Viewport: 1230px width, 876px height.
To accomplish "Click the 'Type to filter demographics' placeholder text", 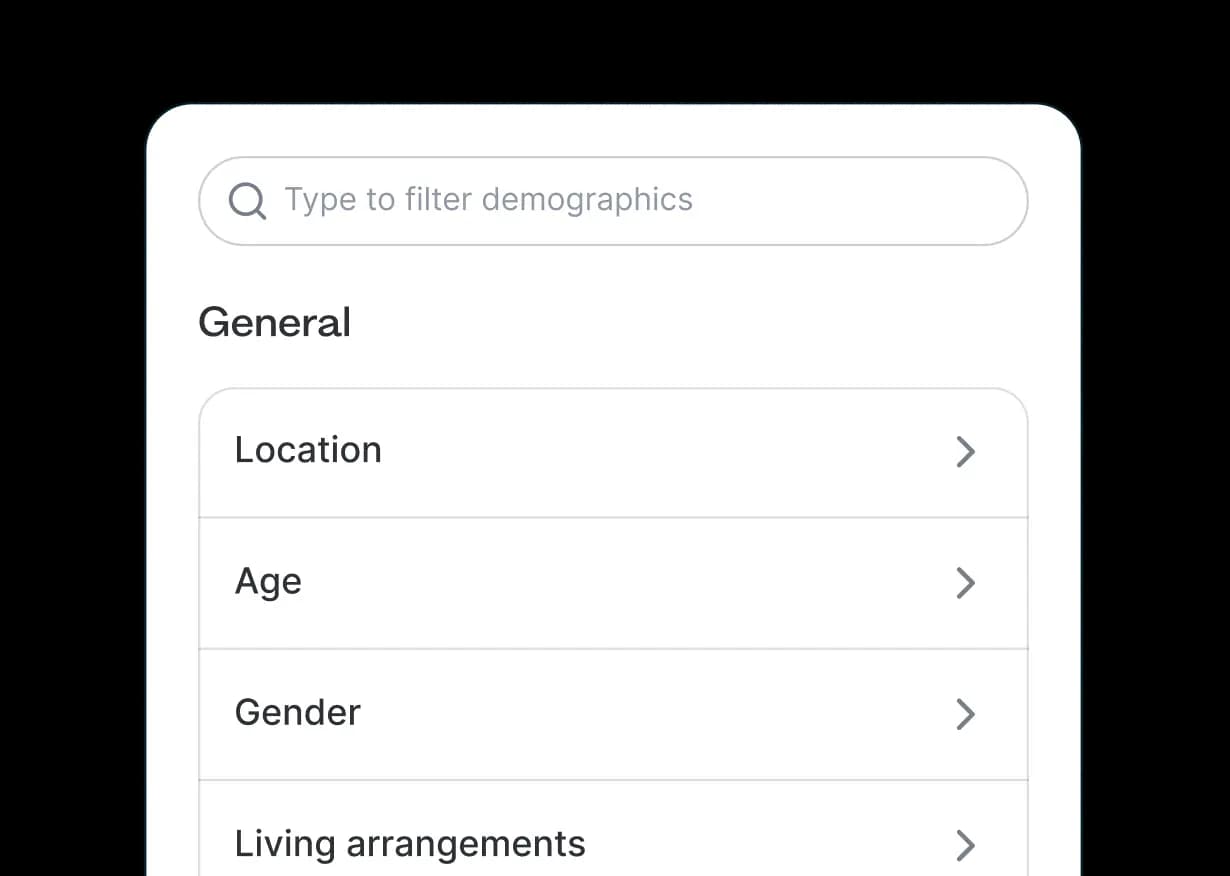I will [x=488, y=200].
